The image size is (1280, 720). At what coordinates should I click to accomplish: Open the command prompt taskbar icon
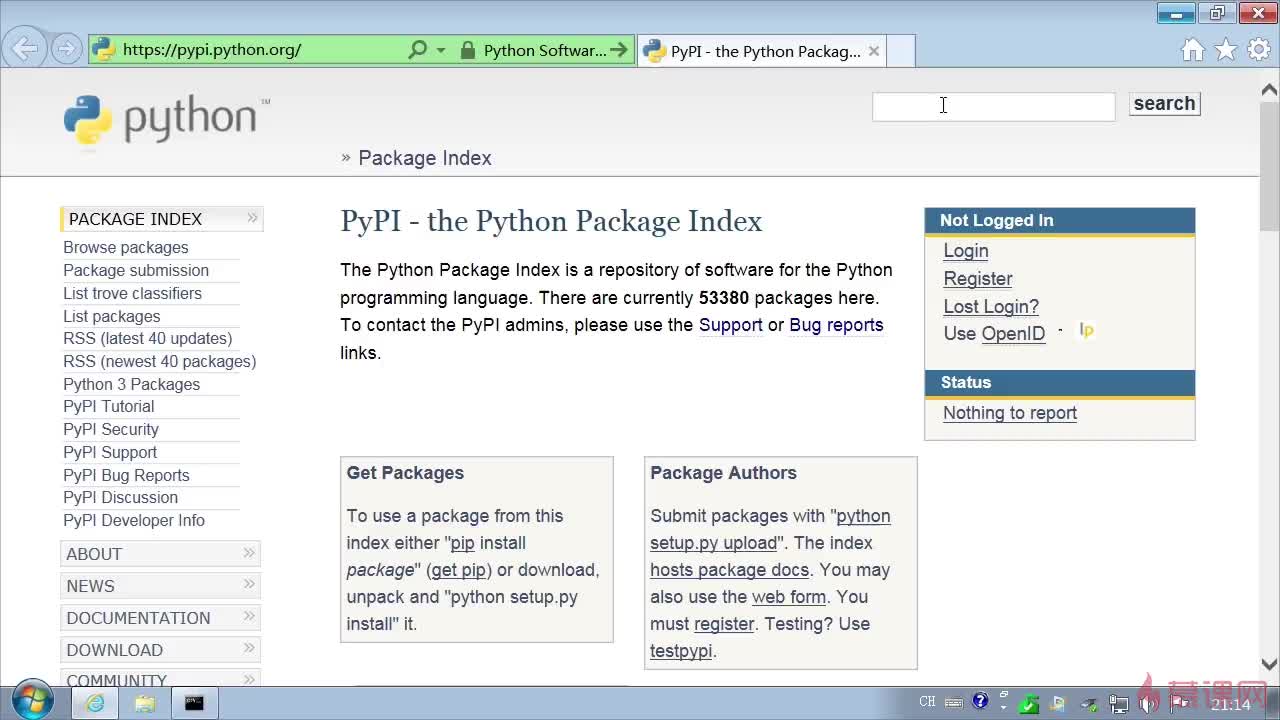point(194,703)
